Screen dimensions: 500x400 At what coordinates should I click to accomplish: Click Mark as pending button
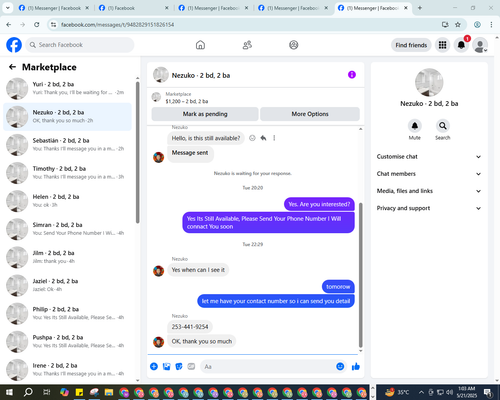tap(205, 114)
